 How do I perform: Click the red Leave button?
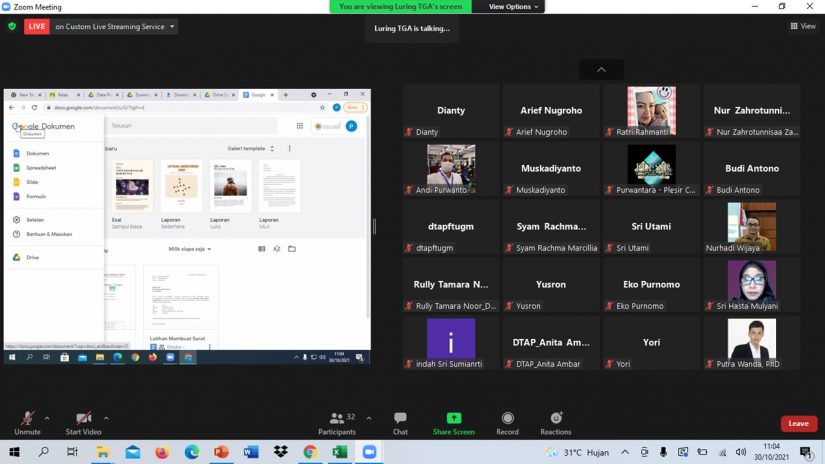coord(798,423)
